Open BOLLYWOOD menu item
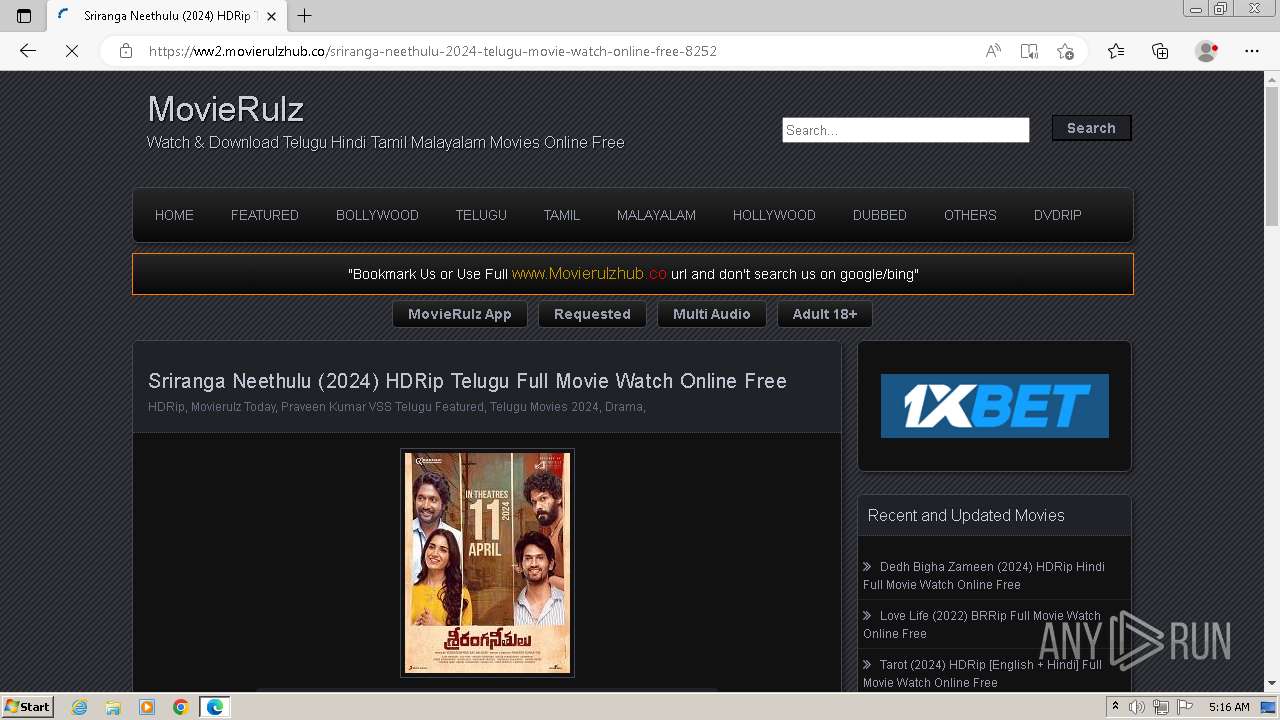The height and width of the screenshot is (720, 1280). point(377,215)
